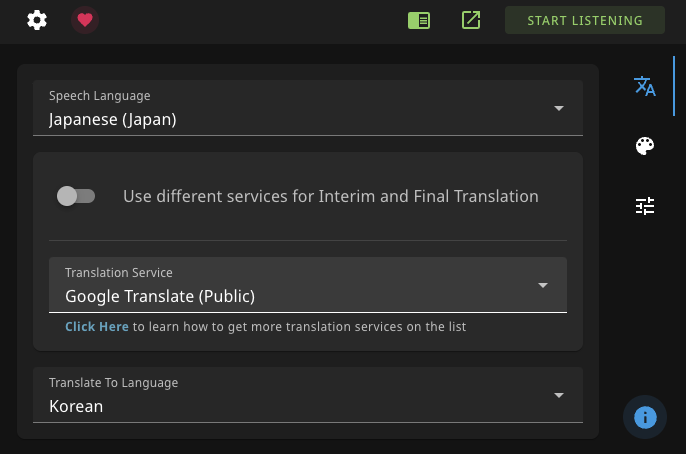Open the Google Translate (Public) service field
This screenshot has width=686, height=454.
[308, 285]
